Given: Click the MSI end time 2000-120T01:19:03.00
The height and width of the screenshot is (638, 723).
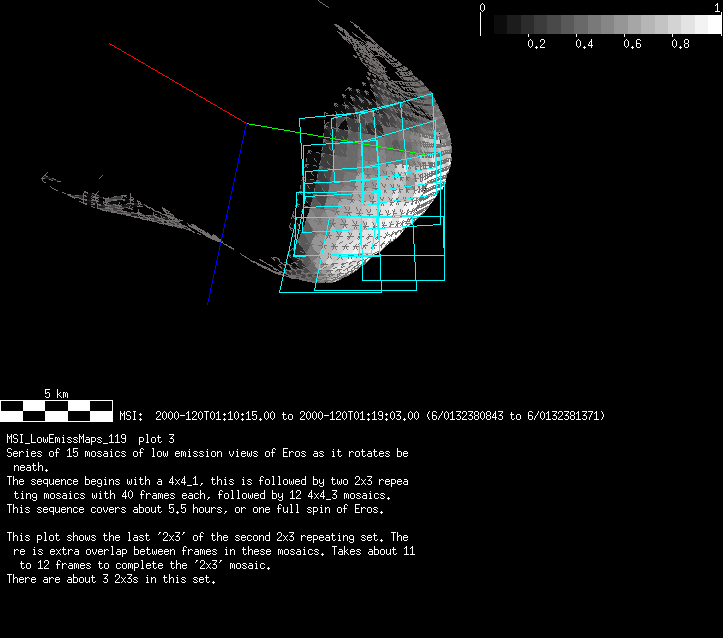Looking at the screenshot, I should click(x=359, y=415).
